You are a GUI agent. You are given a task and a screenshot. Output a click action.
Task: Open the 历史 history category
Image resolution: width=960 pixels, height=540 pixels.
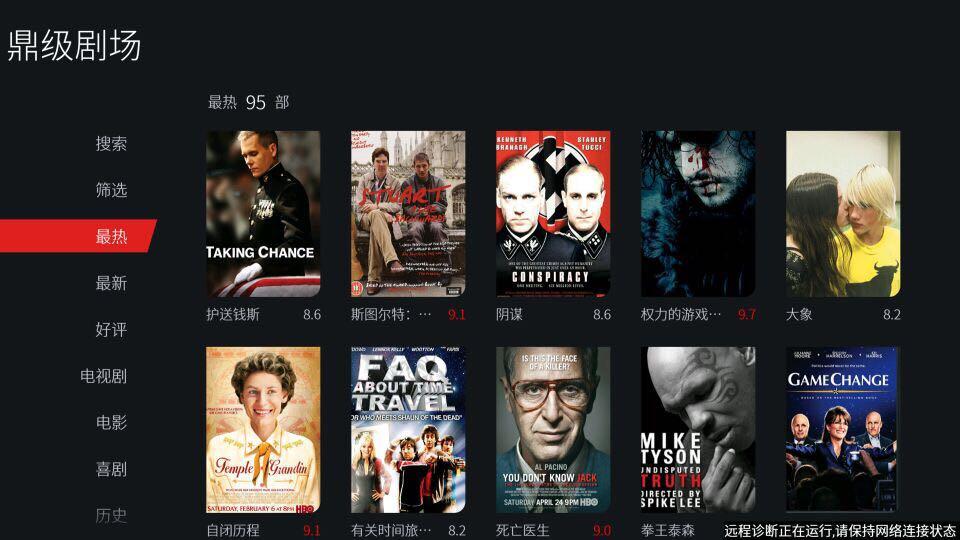coord(111,516)
